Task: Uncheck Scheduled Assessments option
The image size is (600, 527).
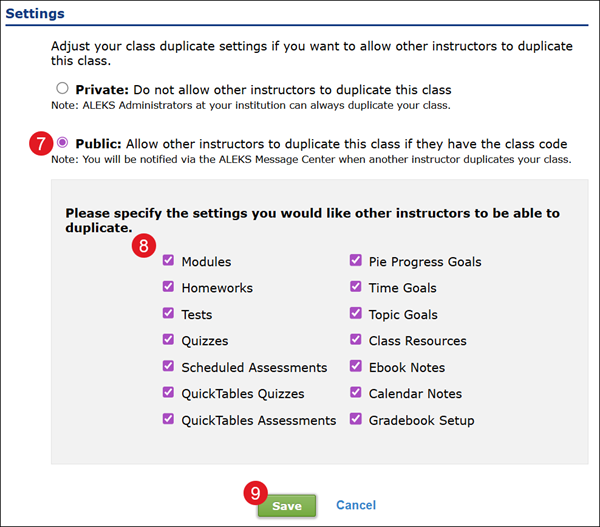Action: point(168,367)
